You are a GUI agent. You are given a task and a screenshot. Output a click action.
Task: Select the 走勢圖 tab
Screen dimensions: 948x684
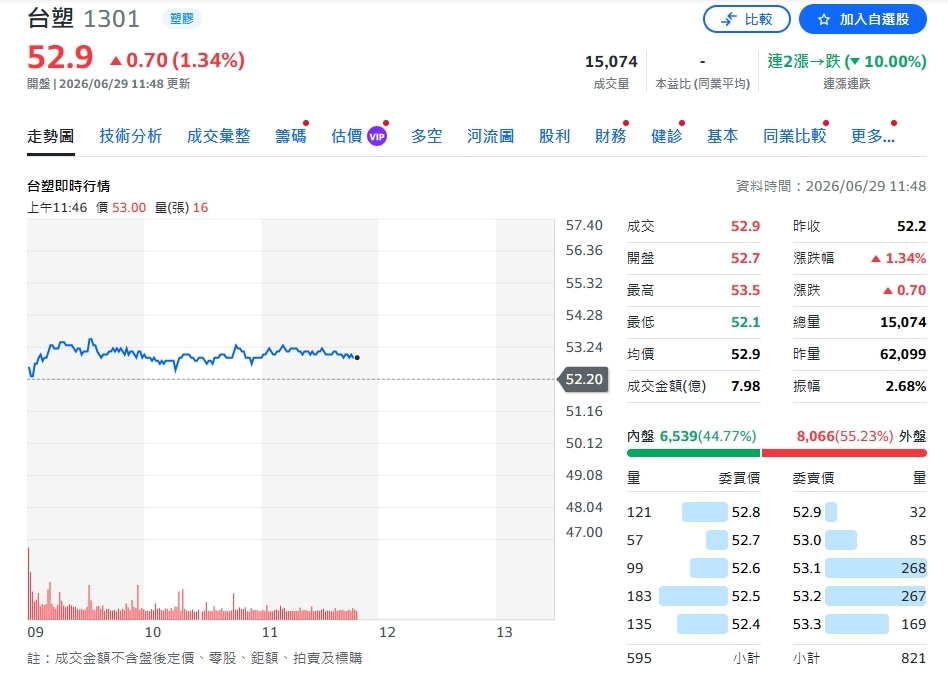[x=51, y=136]
